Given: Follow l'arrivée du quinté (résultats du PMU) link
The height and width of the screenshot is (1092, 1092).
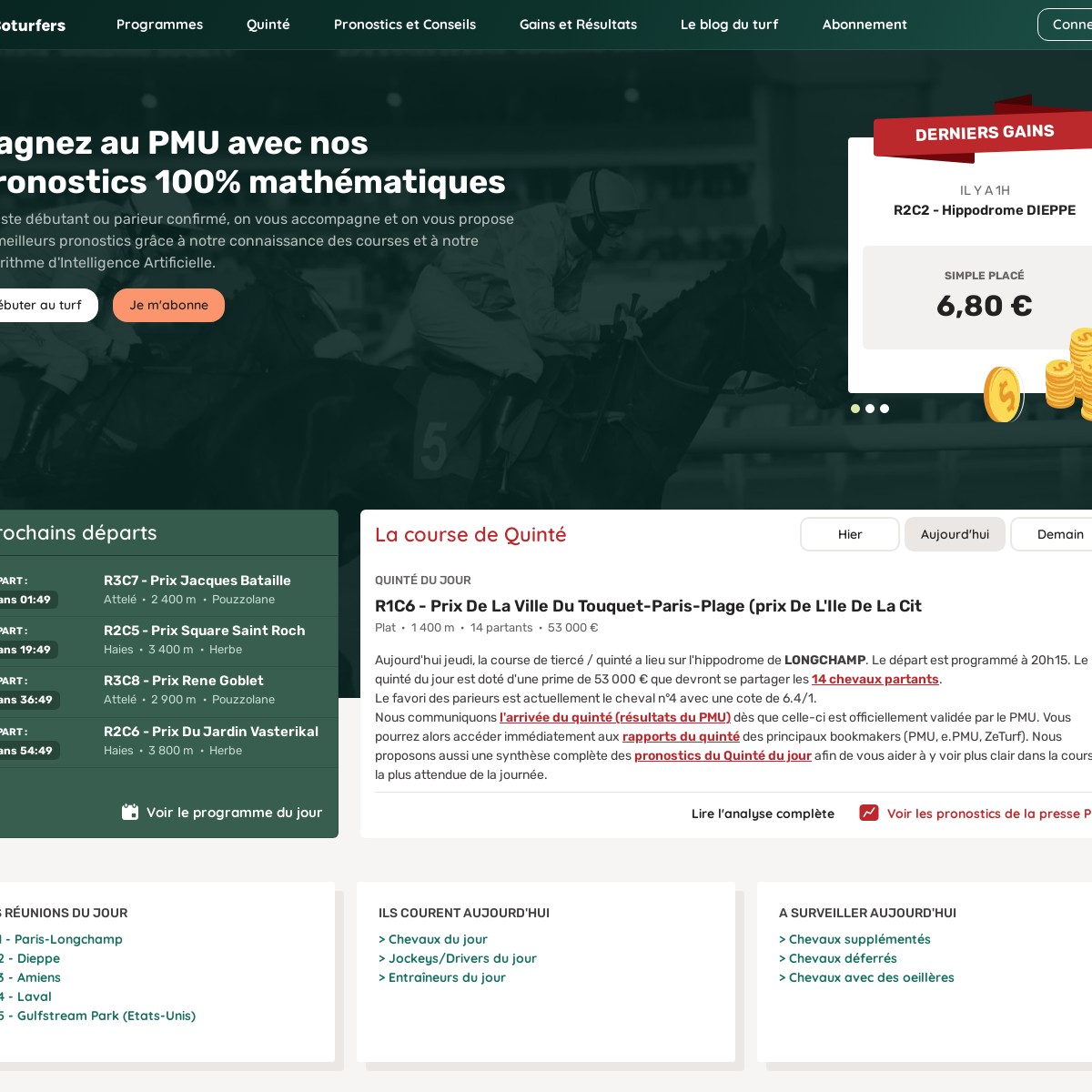Looking at the screenshot, I should click(615, 717).
